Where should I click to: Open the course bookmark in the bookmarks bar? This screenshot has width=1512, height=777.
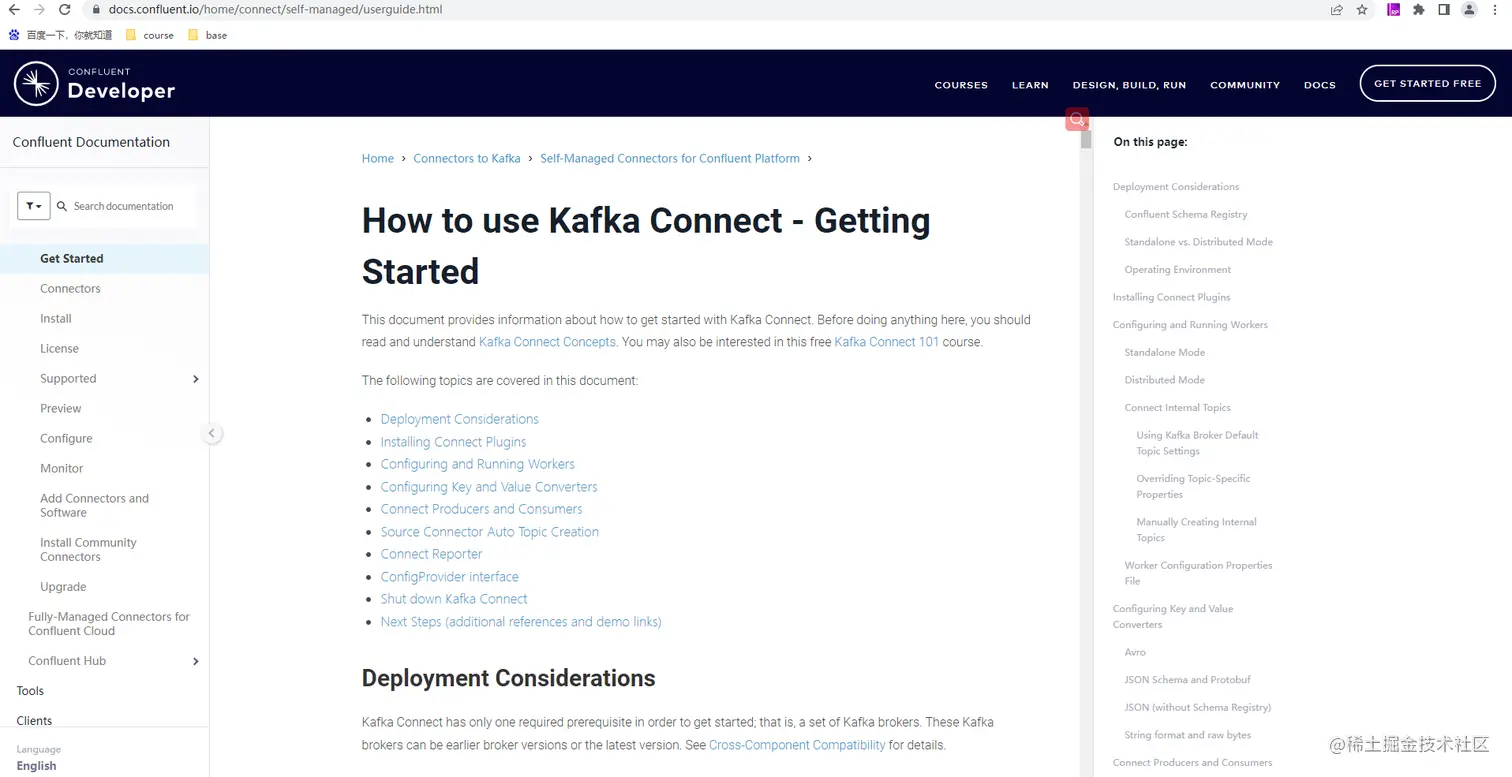point(156,34)
